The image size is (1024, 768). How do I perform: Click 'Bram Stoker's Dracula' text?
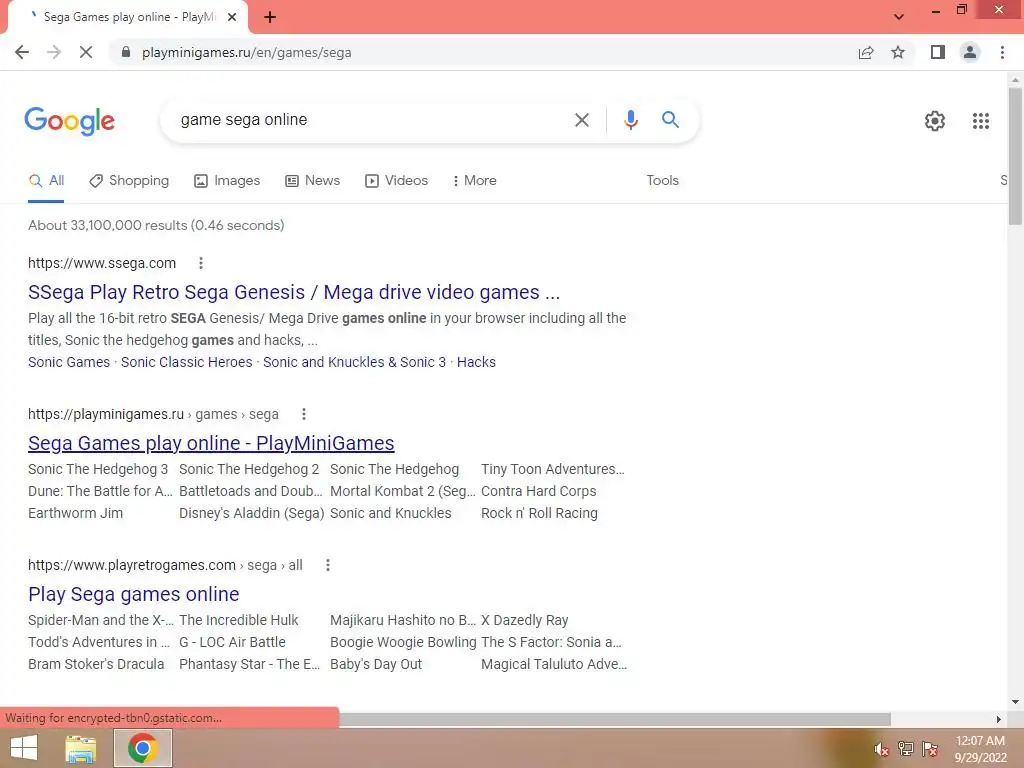(96, 664)
